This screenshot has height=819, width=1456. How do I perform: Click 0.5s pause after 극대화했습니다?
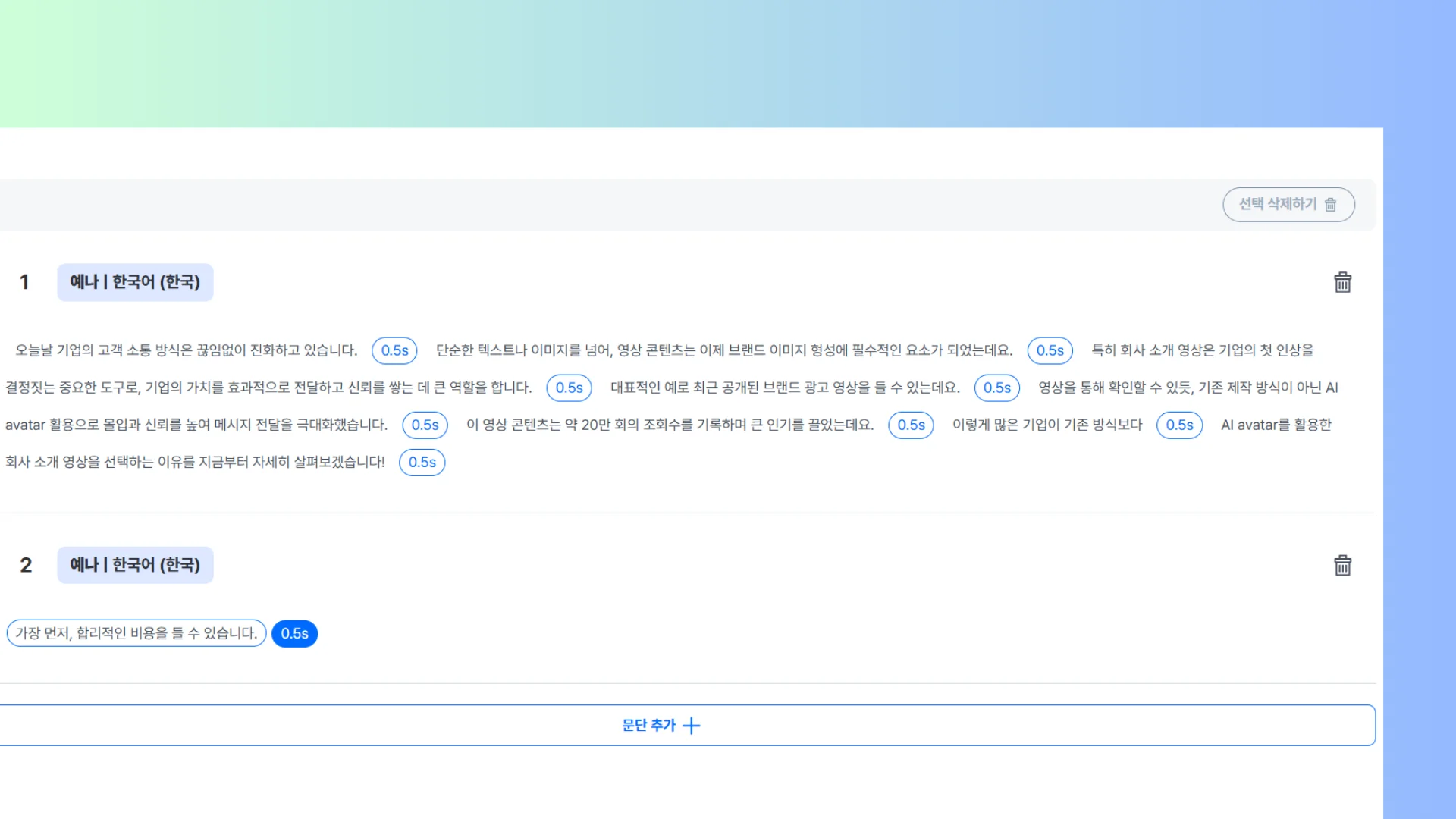click(425, 425)
